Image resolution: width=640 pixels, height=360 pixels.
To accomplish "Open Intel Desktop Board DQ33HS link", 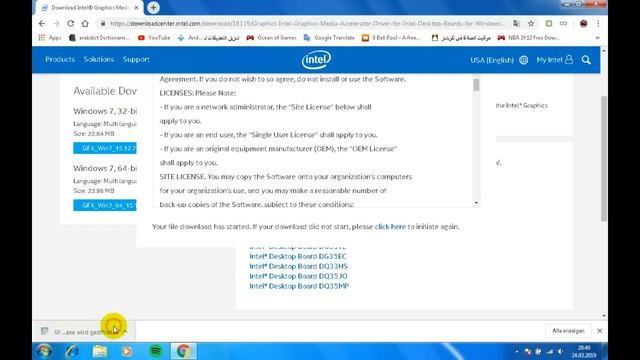I will point(298,266).
